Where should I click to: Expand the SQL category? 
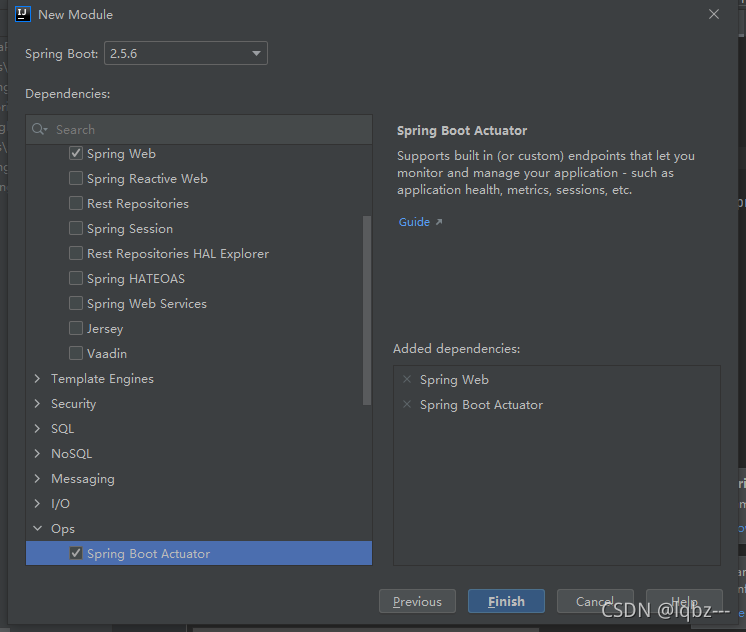tap(38, 428)
